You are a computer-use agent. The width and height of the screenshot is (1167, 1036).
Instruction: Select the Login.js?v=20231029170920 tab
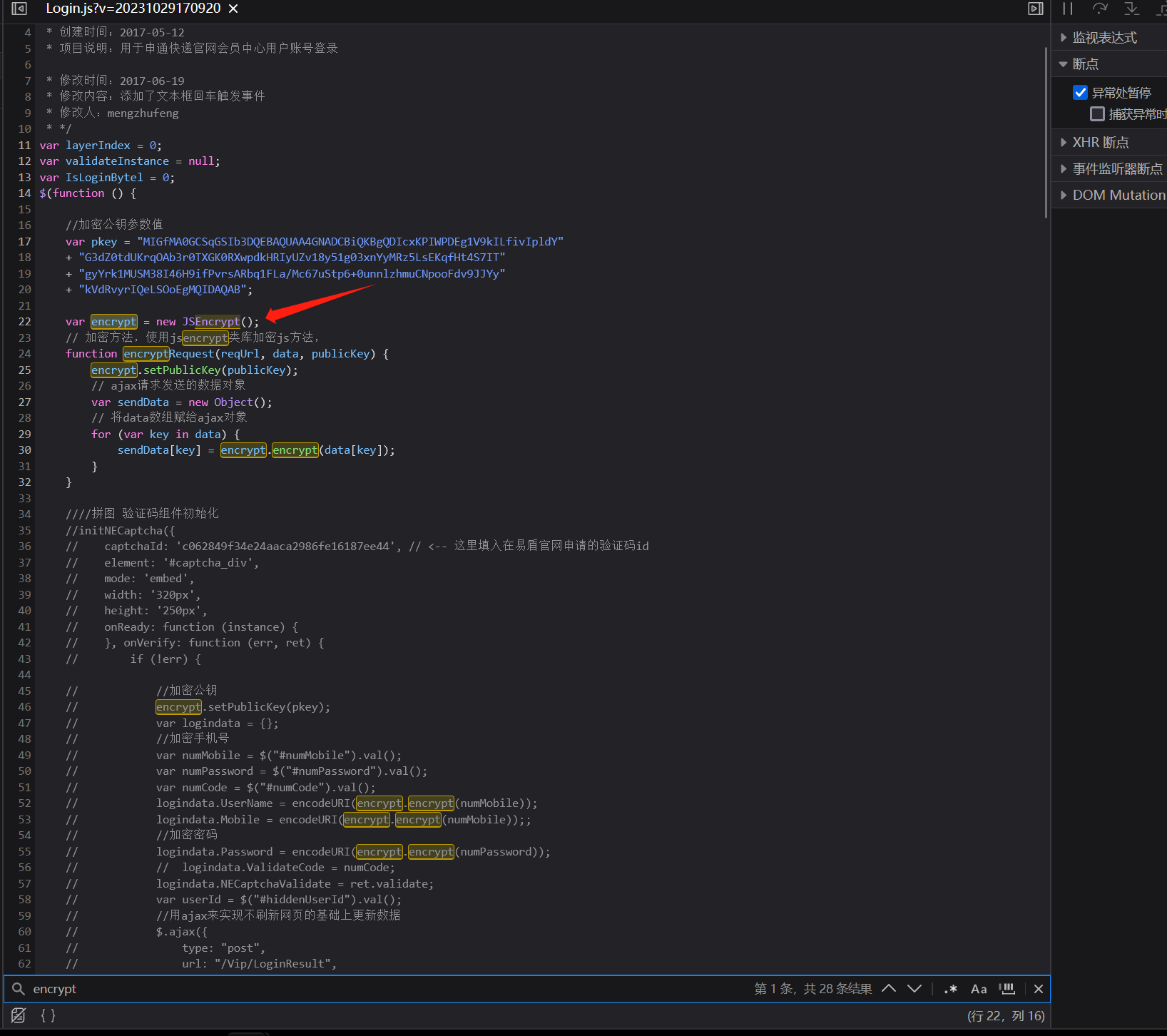coord(133,9)
